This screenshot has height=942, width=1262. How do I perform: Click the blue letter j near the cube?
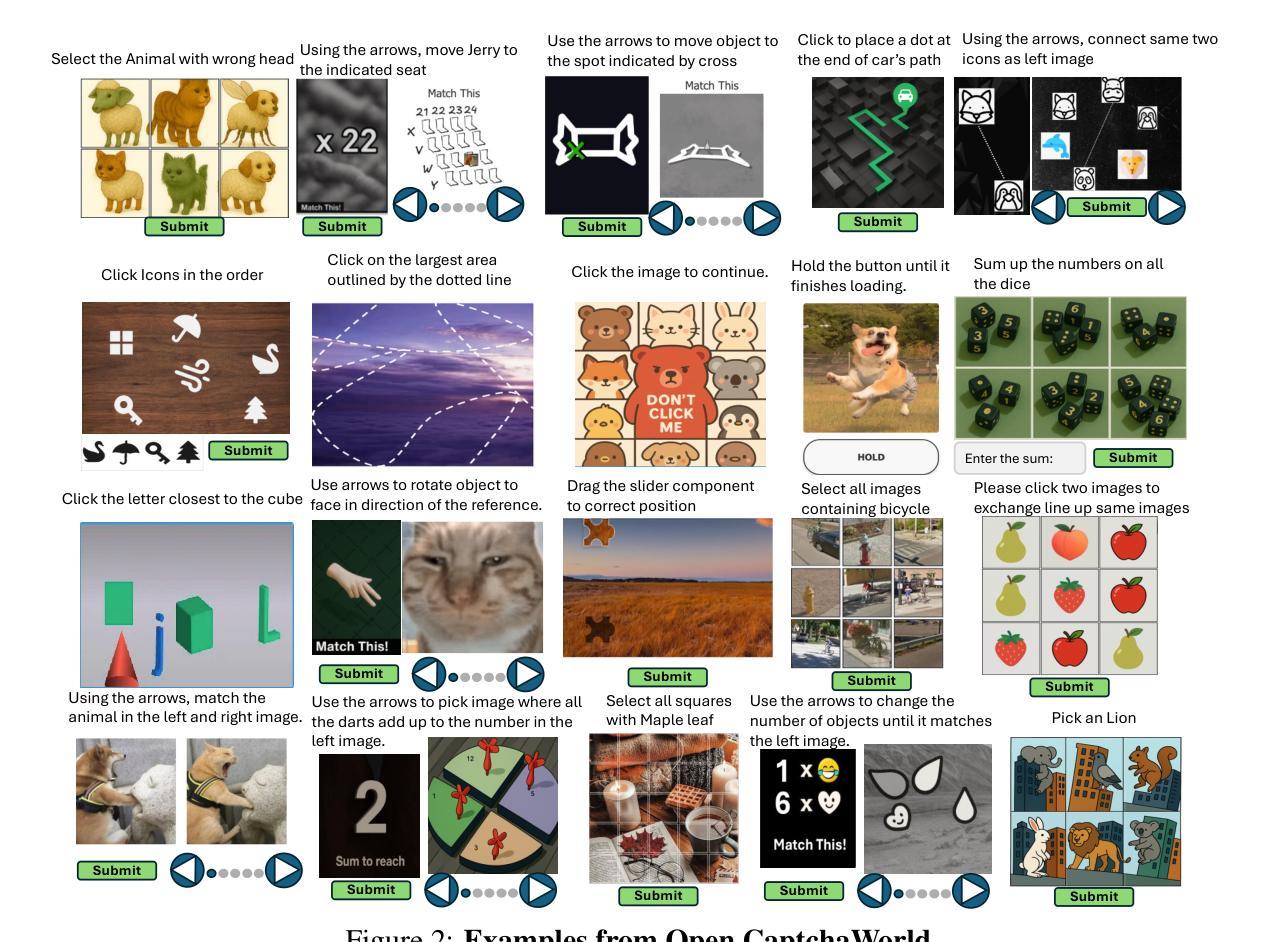(158, 643)
